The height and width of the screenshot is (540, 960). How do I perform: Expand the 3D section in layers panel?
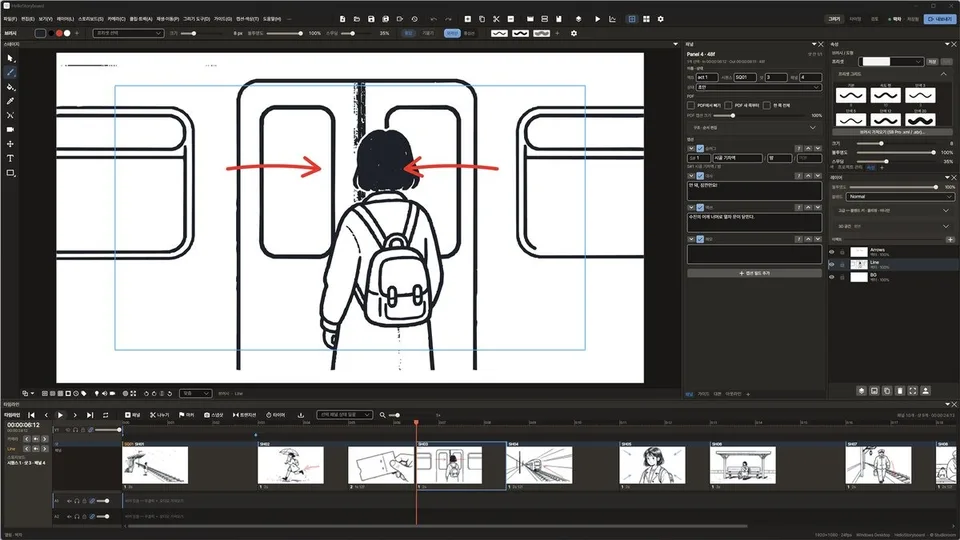[946, 226]
